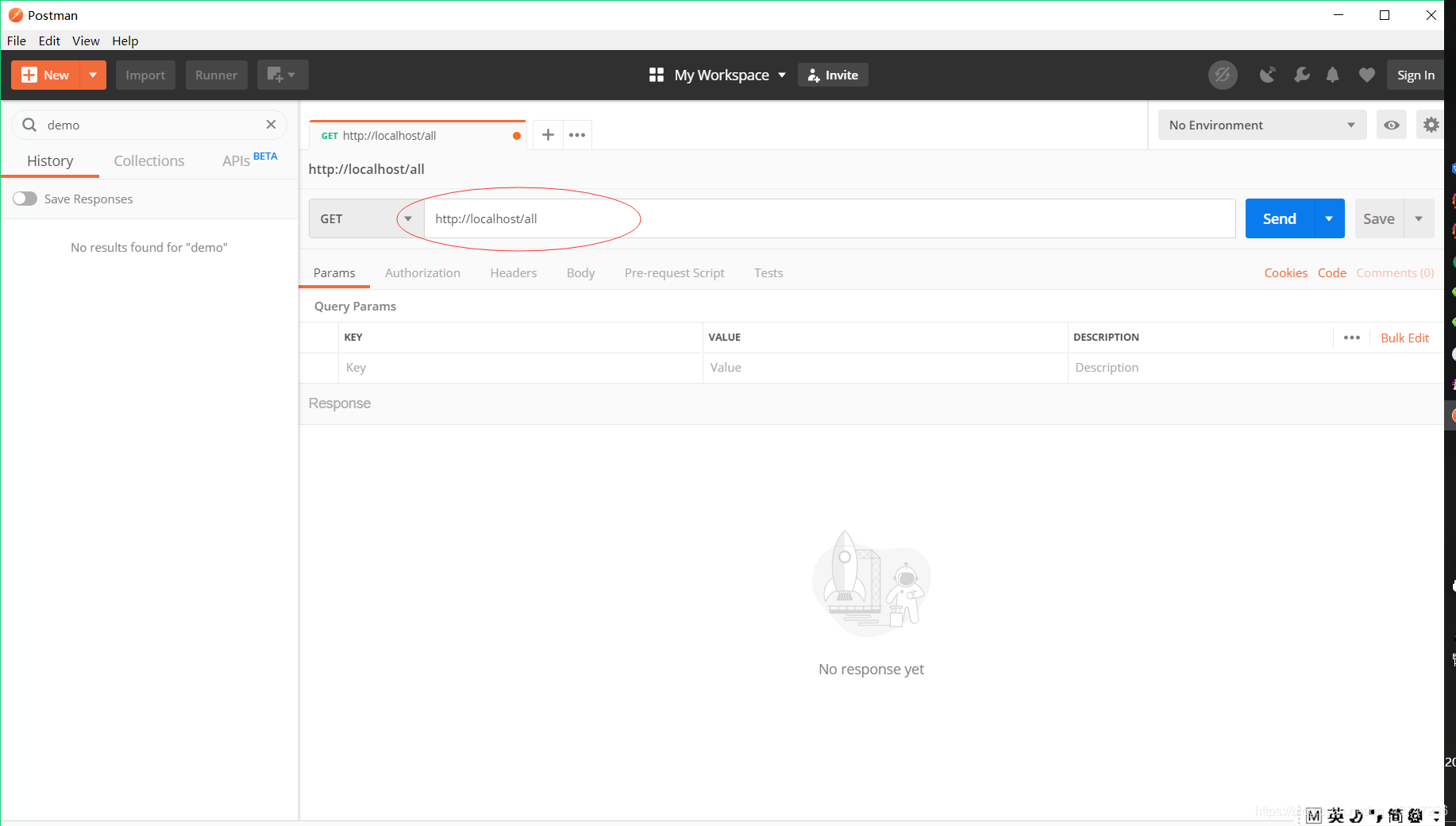The height and width of the screenshot is (826, 1456).
Task: Open the No Environment dropdown
Action: coord(1261,125)
